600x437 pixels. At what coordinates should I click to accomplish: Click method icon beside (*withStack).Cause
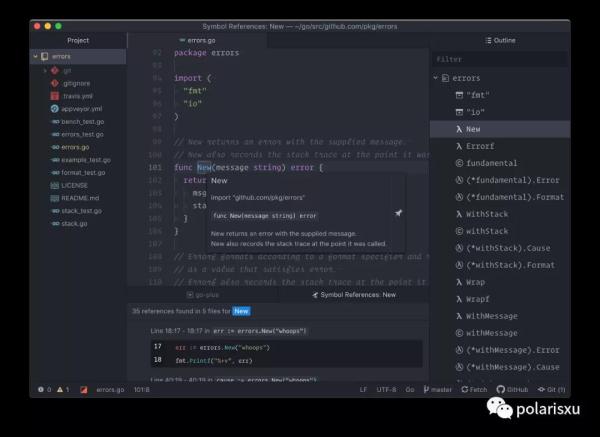459,248
